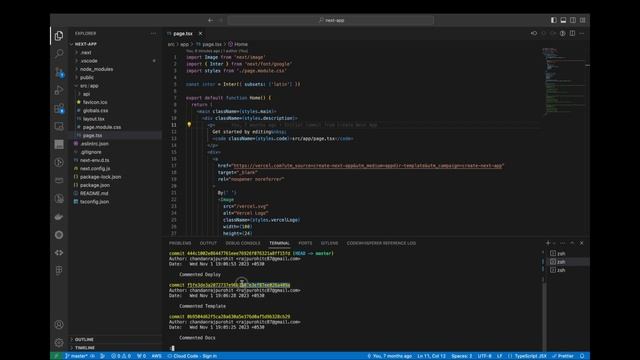The image size is (640, 360).
Task: Open globals.css in the file tree
Action: tap(96, 111)
